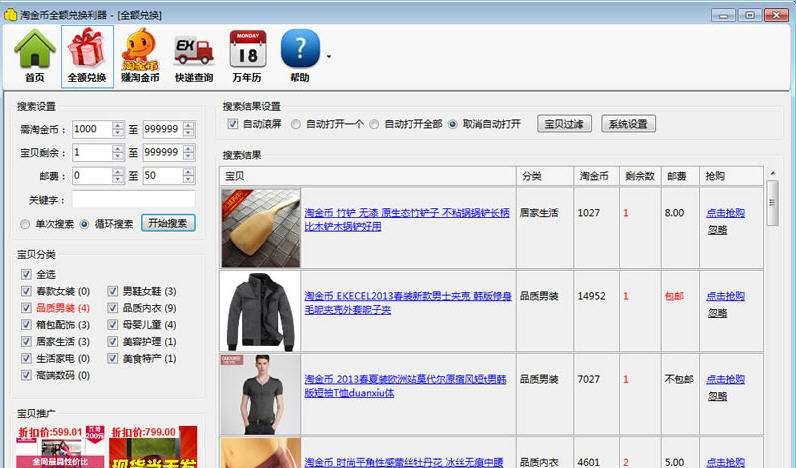Toggle the 居家生活 (3) checkbox
Viewport: 796px width, 468px height.
coord(26,342)
